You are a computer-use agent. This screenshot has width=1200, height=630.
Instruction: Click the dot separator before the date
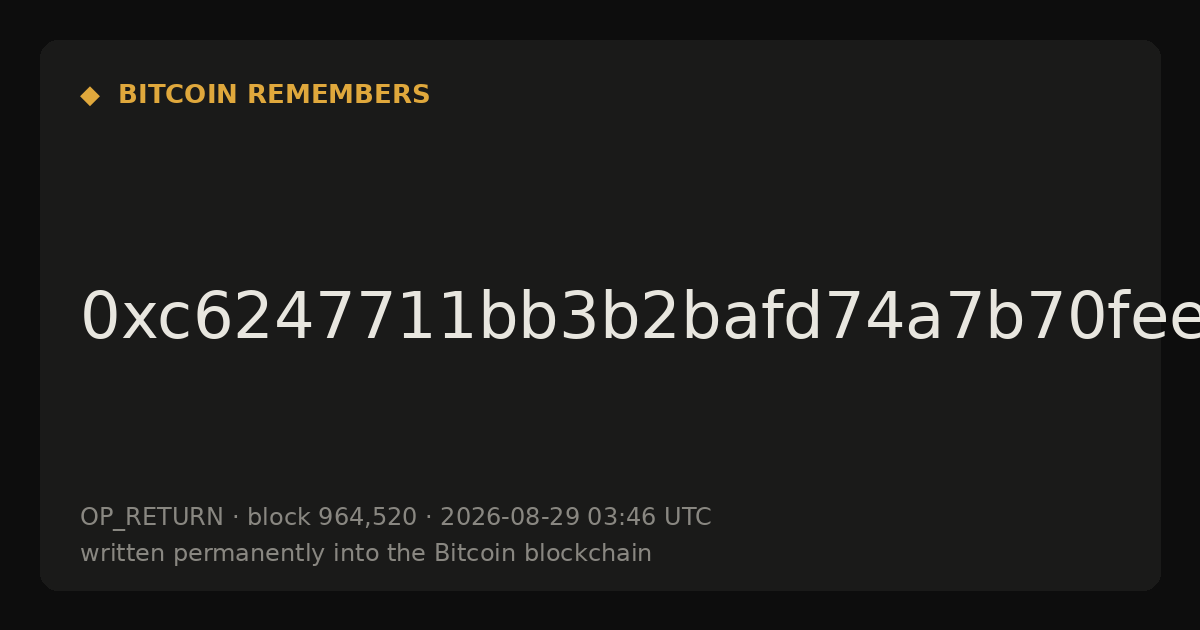[428, 517]
